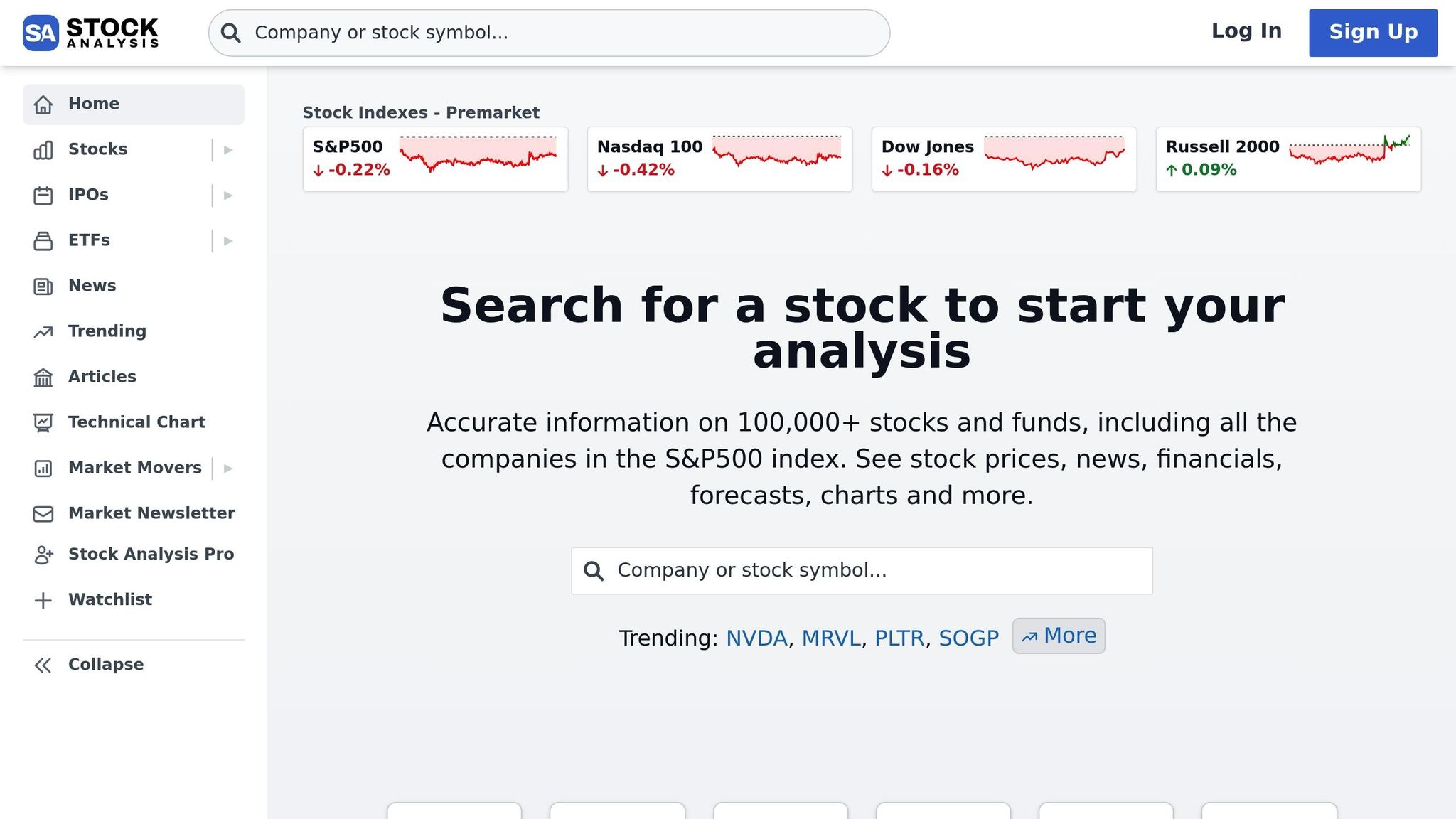Open the Articles section
Viewport: 1456px width, 819px height.
(102, 377)
